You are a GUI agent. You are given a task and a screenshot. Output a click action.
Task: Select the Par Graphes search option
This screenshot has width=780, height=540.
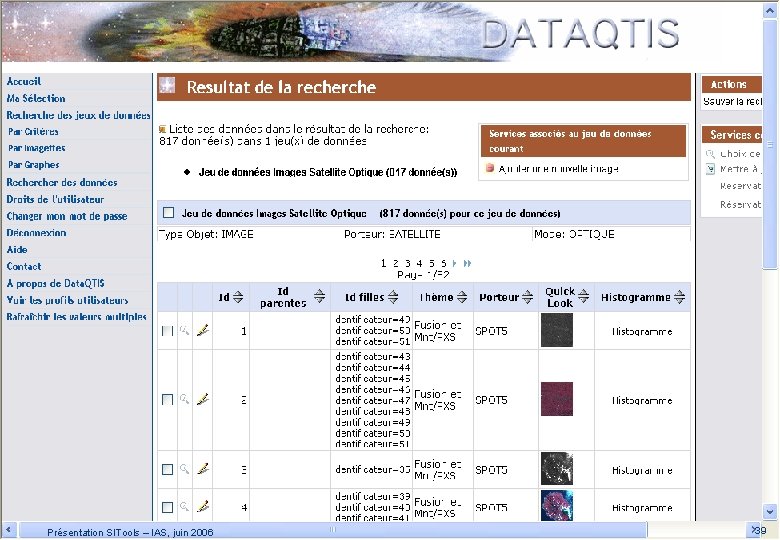tap(33, 165)
